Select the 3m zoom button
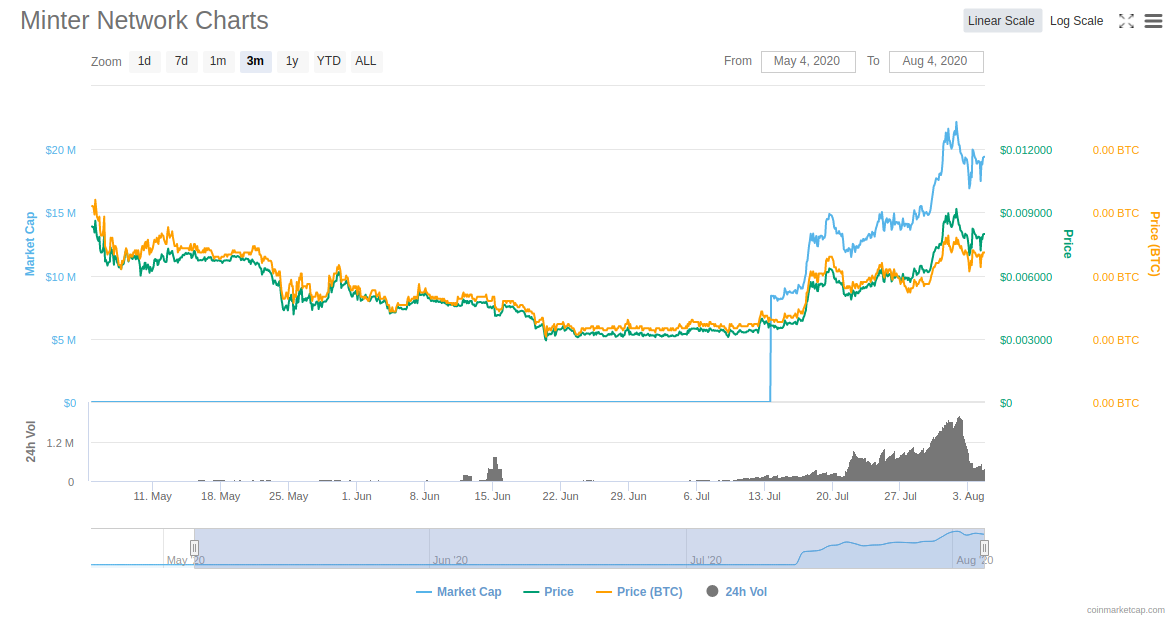Image resolution: width=1175 pixels, height=618 pixels. tap(255, 61)
